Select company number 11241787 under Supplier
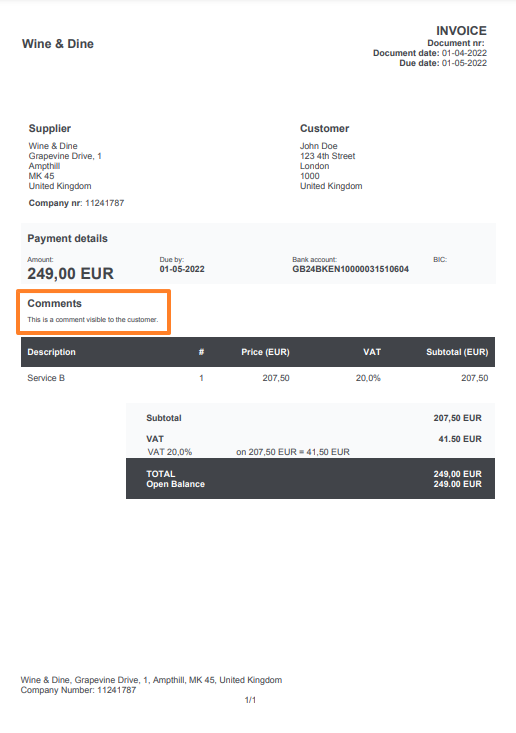516x733 pixels. coord(104,203)
